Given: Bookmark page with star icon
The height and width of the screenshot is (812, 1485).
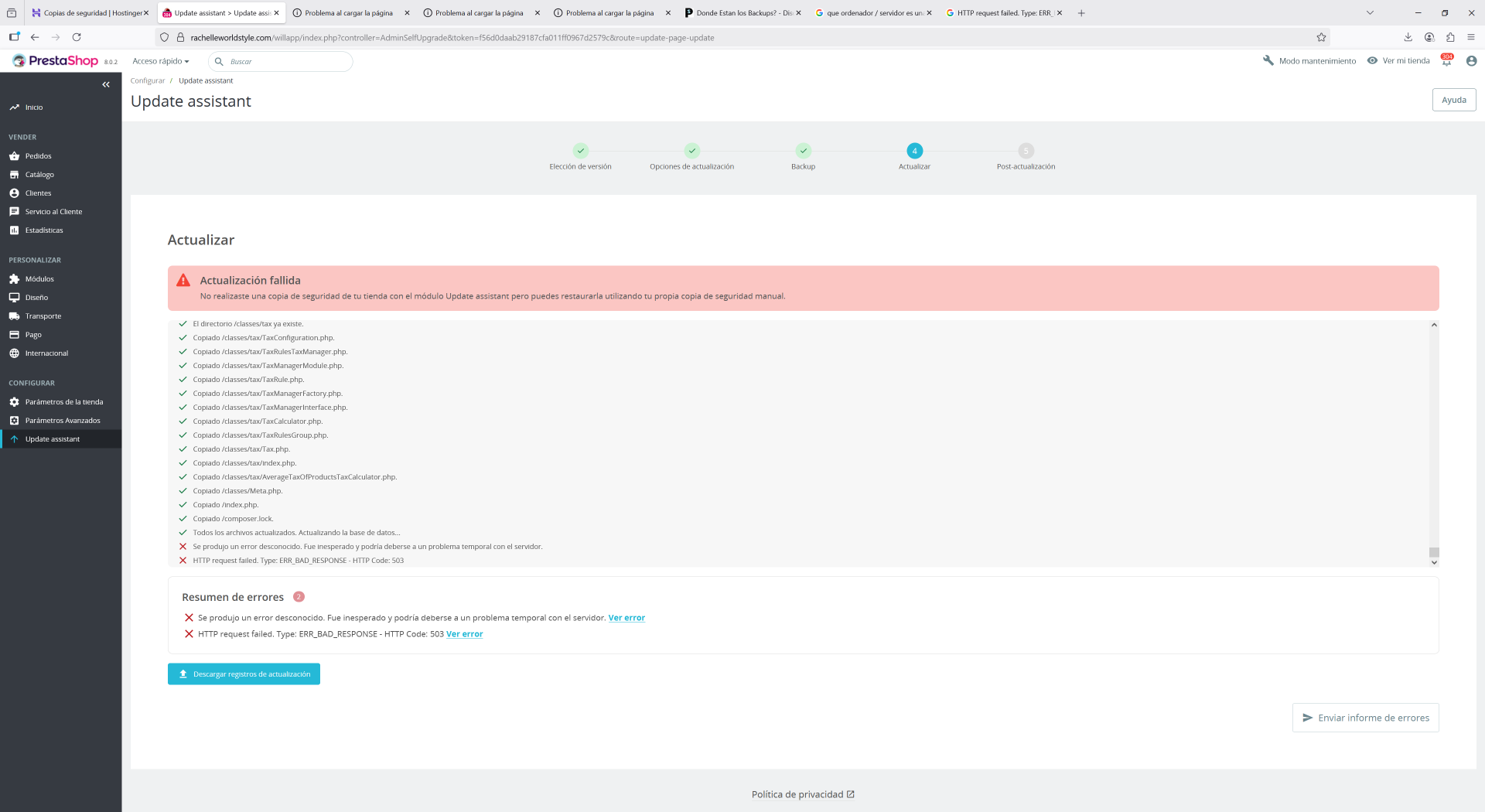Looking at the screenshot, I should [1321, 37].
